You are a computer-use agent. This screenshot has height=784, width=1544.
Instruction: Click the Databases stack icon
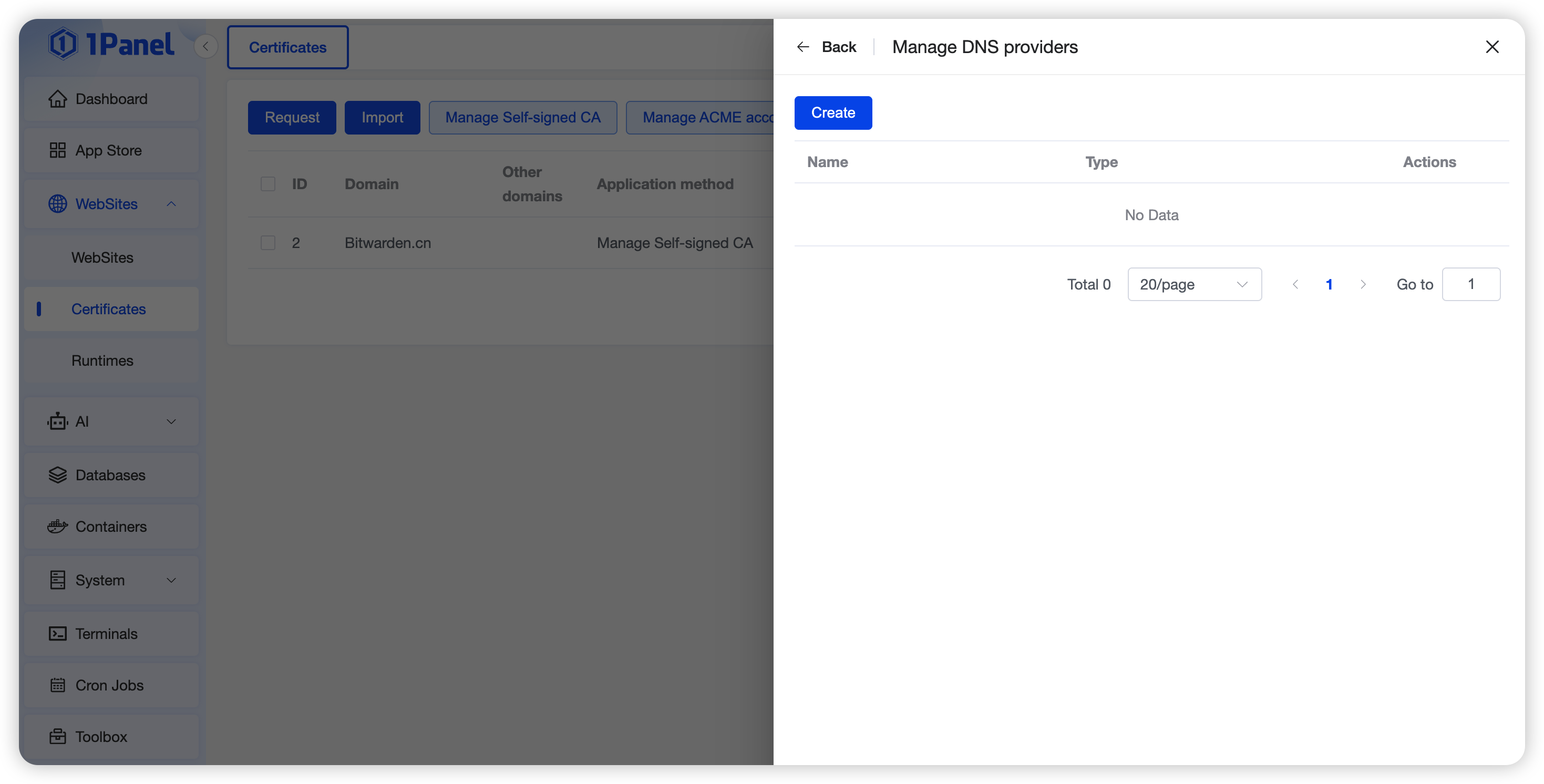pos(57,476)
